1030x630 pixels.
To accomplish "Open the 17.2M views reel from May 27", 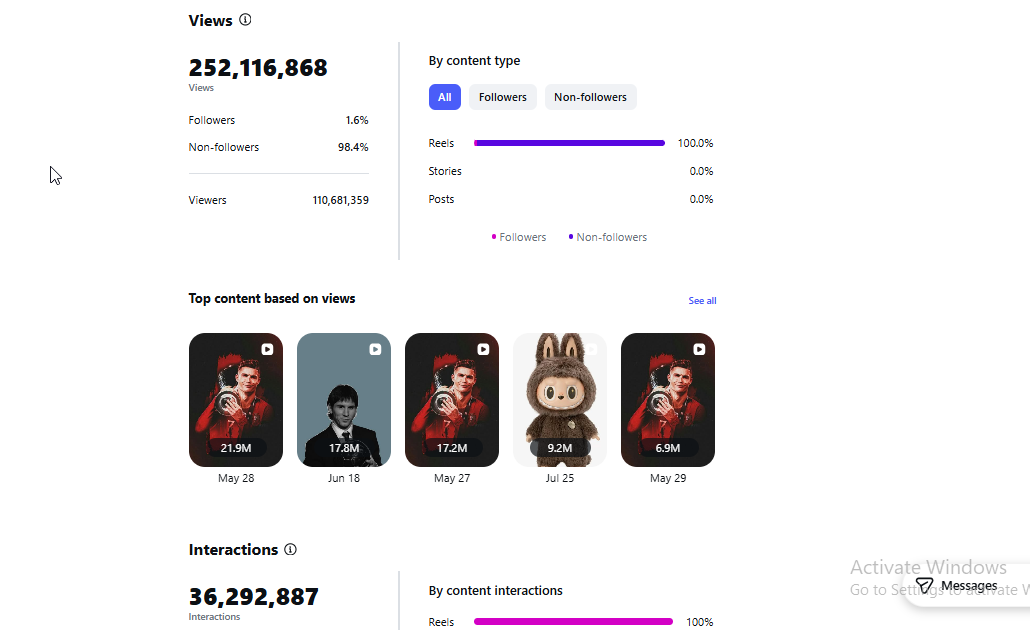I will pyautogui.click(x=452, y=400).
